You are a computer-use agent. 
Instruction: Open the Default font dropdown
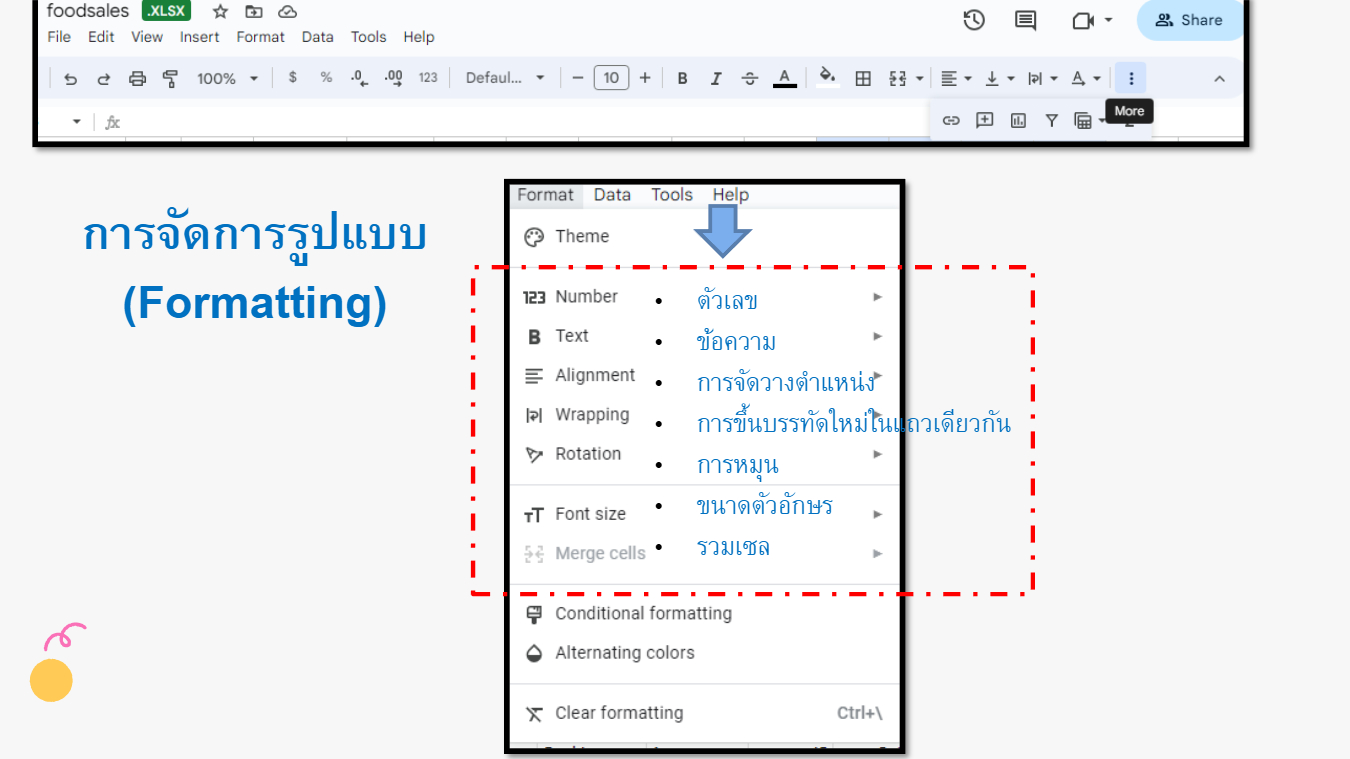click(x=505, y=78)
